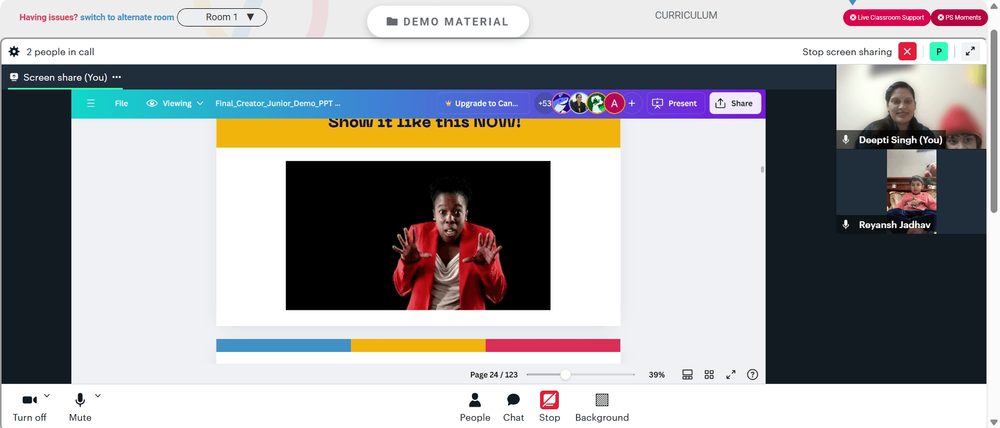1000x428 pixels.
Task: Open the People panel
Action: (x=475, y=407)
